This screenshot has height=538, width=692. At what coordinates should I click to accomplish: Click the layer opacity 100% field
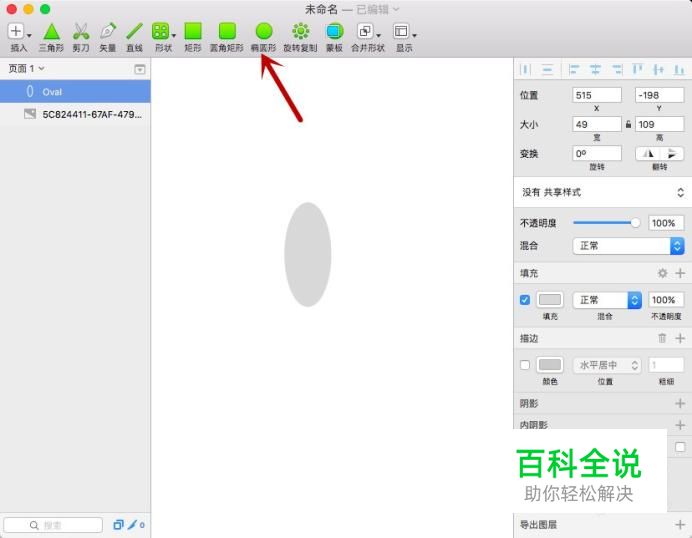[666, 223]
